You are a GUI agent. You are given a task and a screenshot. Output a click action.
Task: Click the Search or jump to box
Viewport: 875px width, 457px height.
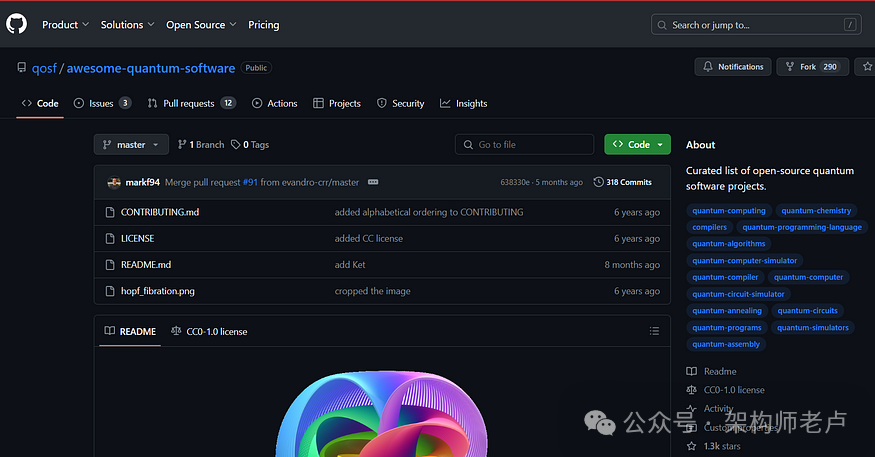tap(756, 25)
